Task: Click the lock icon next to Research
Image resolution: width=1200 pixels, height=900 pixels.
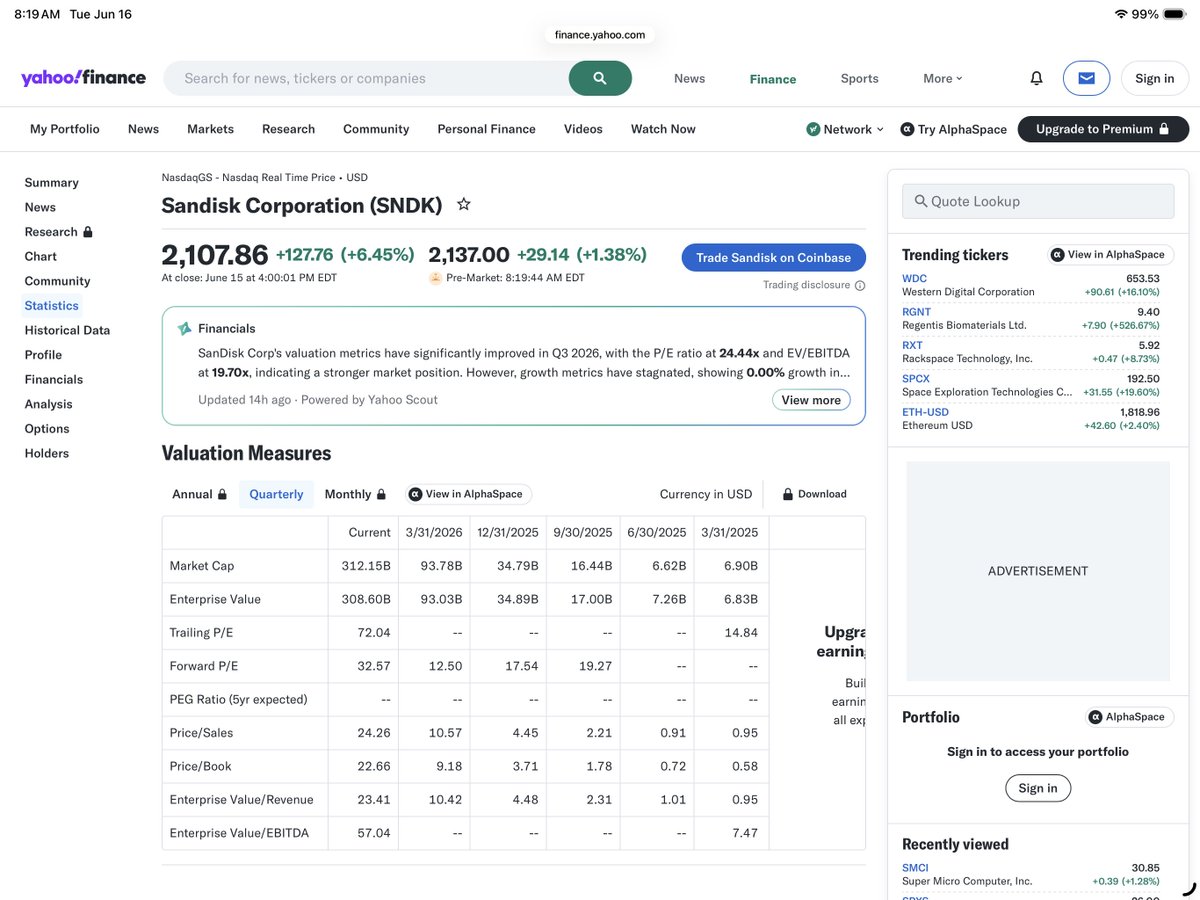Action: coord(88,231)
